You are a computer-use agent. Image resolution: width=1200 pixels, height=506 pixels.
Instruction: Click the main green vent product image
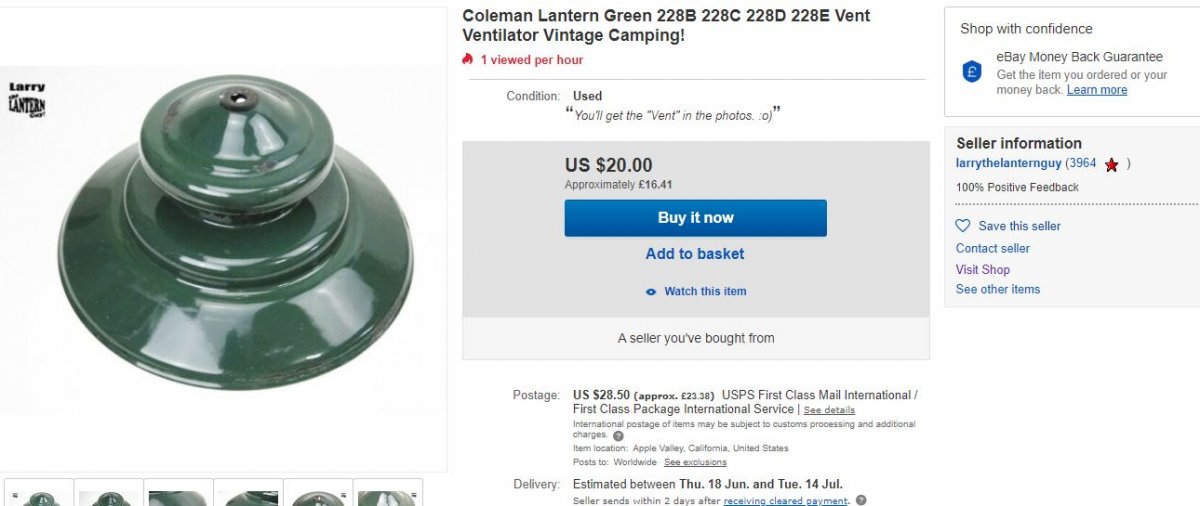point(235,240)
